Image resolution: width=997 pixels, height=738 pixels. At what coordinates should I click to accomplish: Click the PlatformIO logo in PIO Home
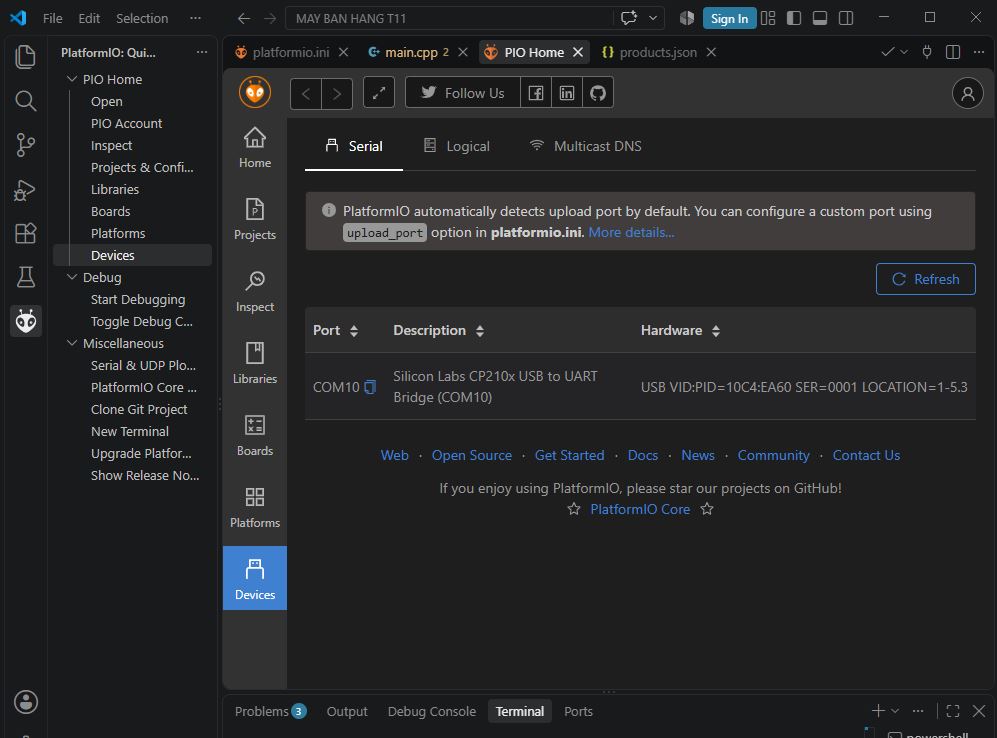[255, 93]
